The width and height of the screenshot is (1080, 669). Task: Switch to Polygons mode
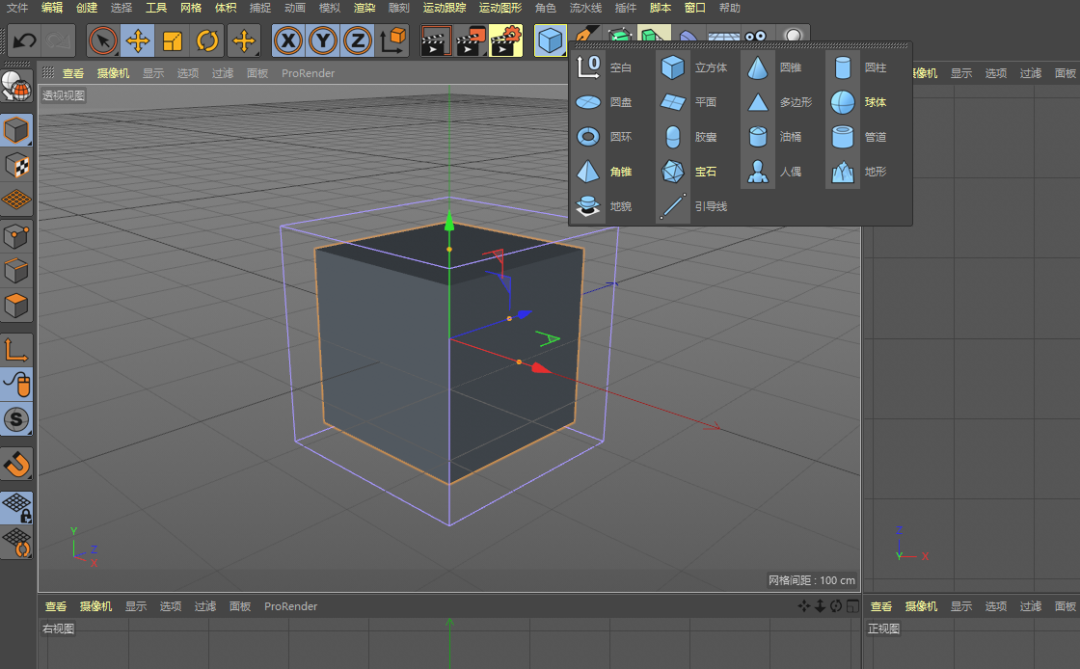pyautogui.click(x=17, y=305)
